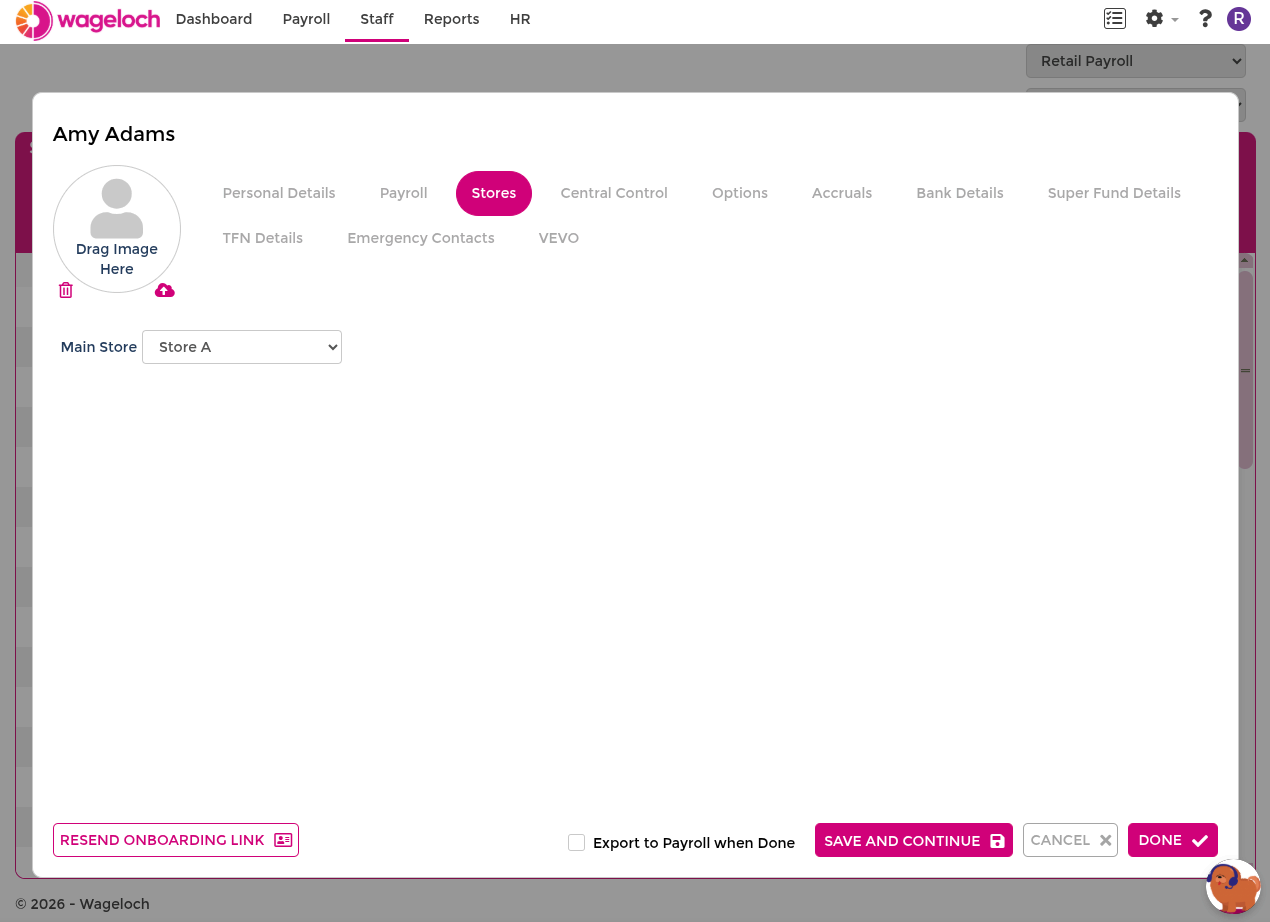Open the Retail Payroll dropdown

pyautogui.click(x=1136, y=61)
